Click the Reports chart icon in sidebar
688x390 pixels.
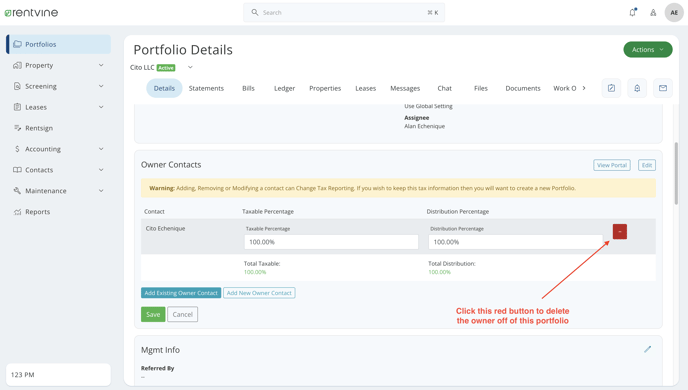click(17, 212)
